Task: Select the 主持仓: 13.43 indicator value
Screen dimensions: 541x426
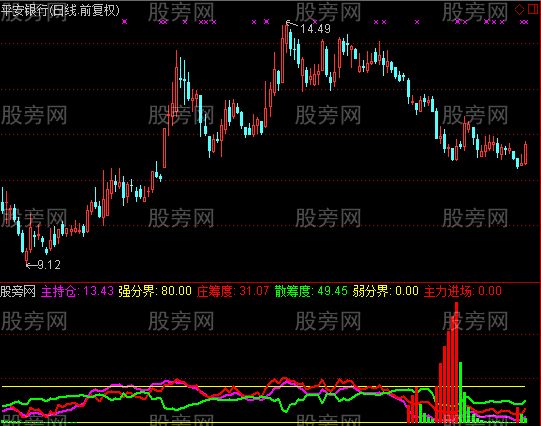Action: pyautogui.click(x=77, y=291)
